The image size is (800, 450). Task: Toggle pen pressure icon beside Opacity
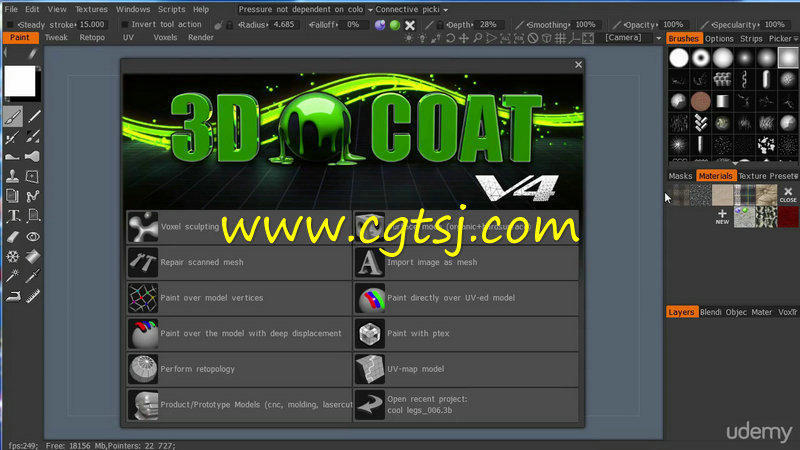[x=617, y=24]
